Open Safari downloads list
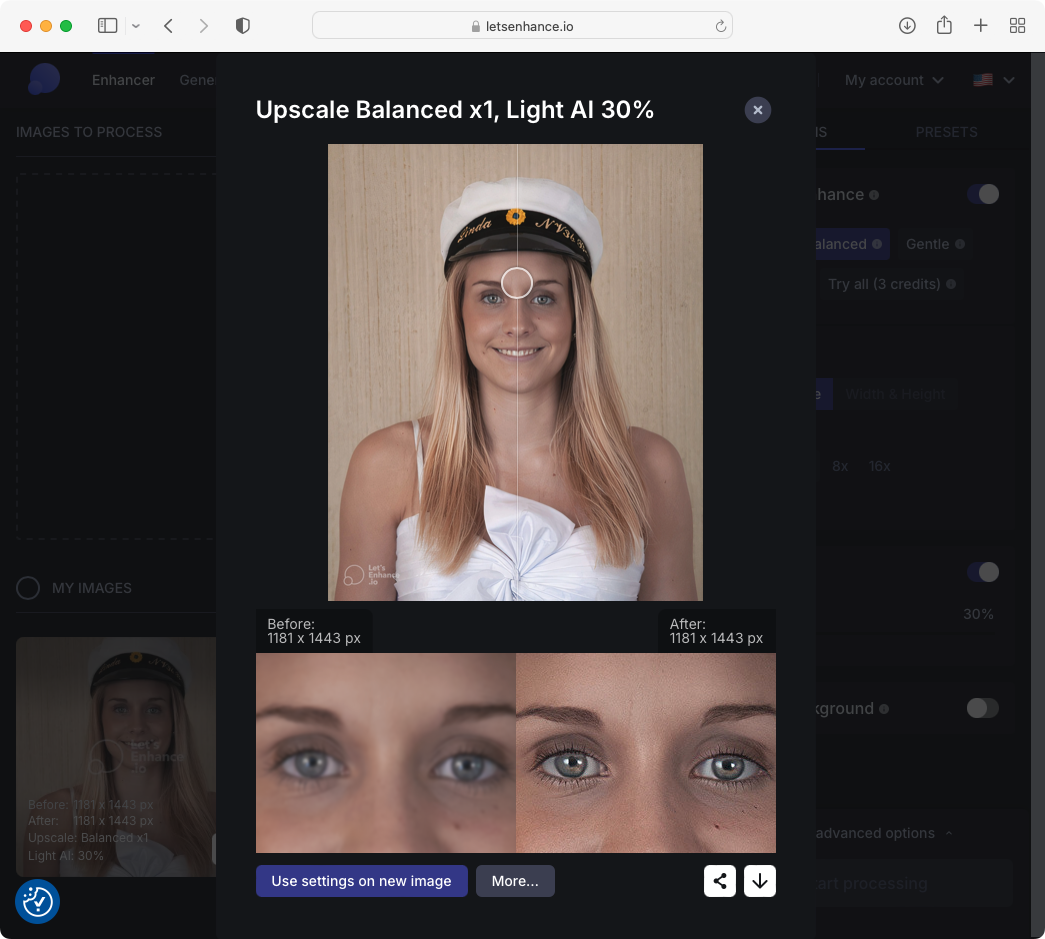This screenshot has height=939, width=1045. pos(907,26)
